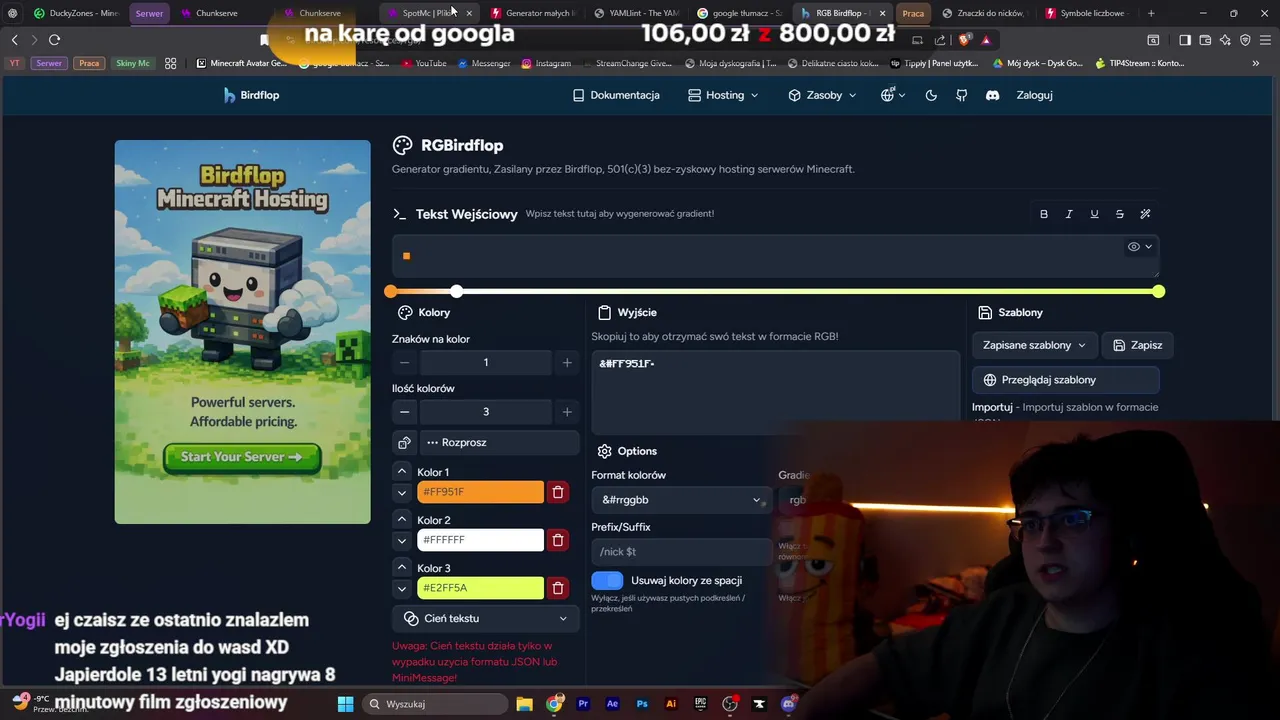Switch to DuckyZones browser tab
This screenshot has height=720, width=1280.
77,13
